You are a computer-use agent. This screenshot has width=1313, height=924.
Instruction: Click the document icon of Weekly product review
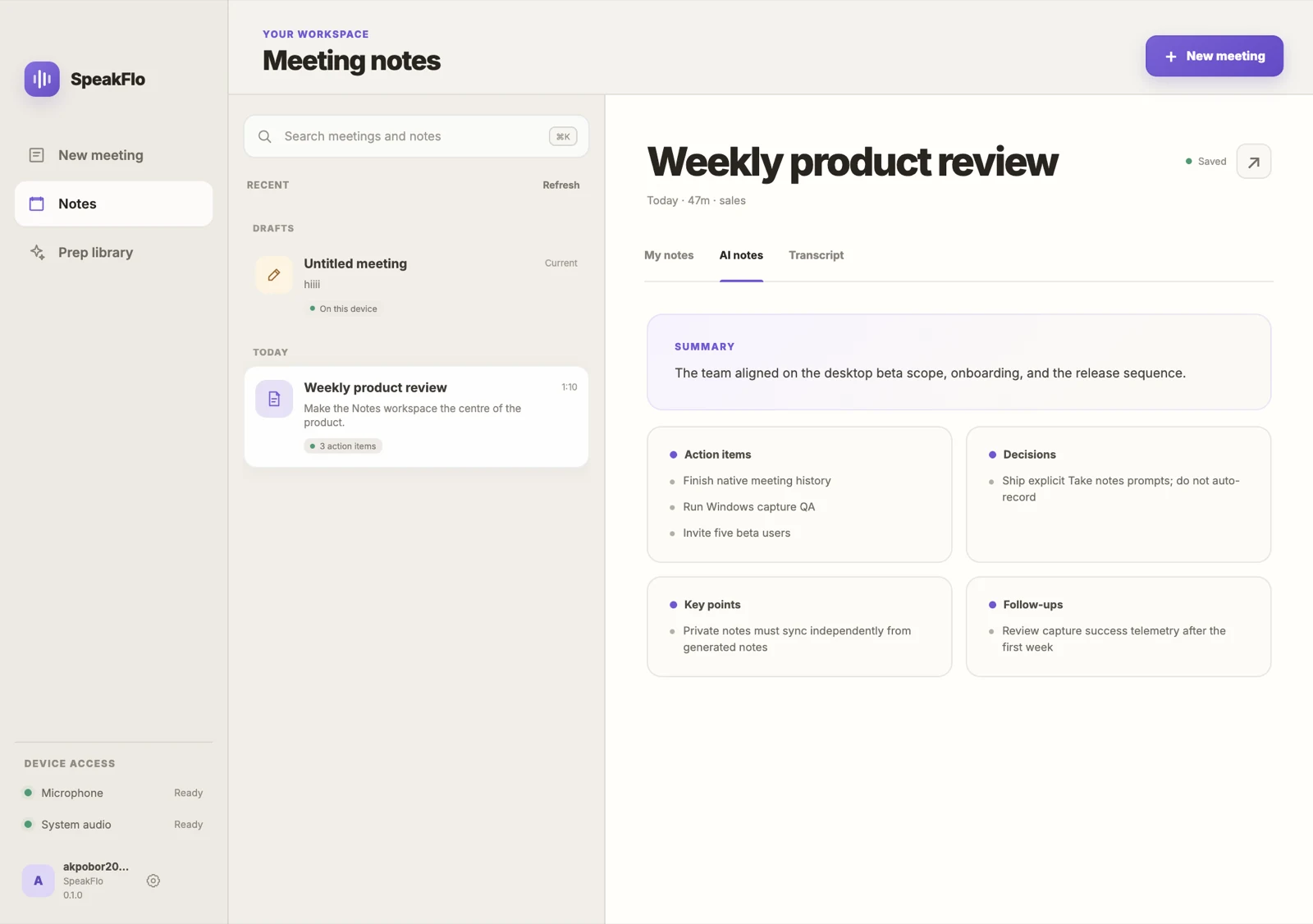click(x=274, y=399)
